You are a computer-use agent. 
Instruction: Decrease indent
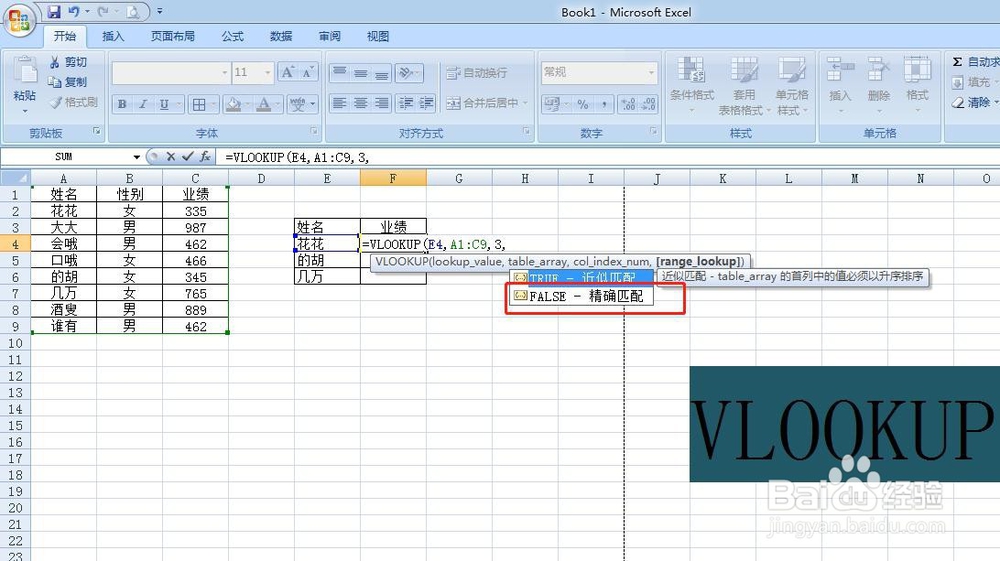406,103
